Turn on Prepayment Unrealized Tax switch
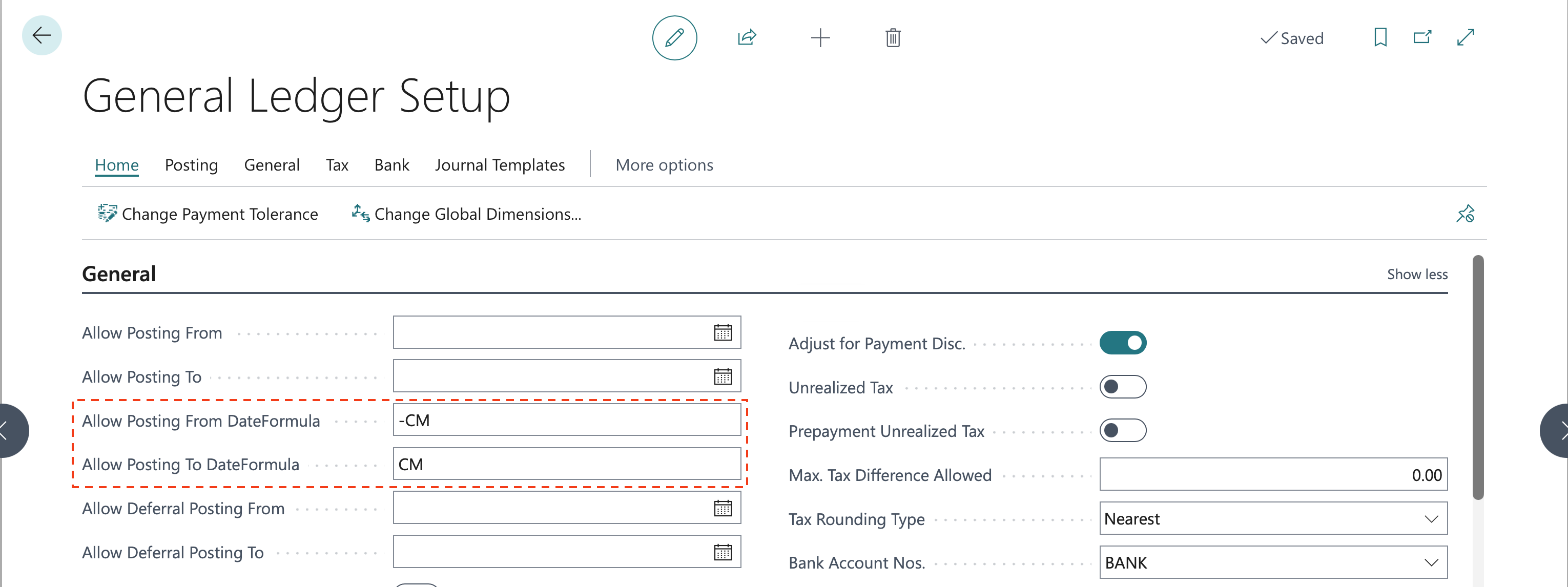The height and width of the screenshot is (587, 1568). coord(1122,431)
